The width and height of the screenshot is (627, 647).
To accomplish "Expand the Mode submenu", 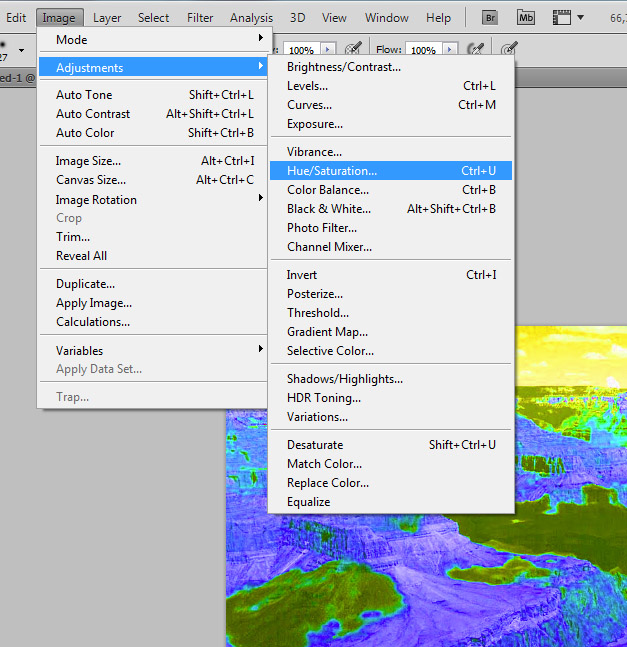I will pos(153,40).
